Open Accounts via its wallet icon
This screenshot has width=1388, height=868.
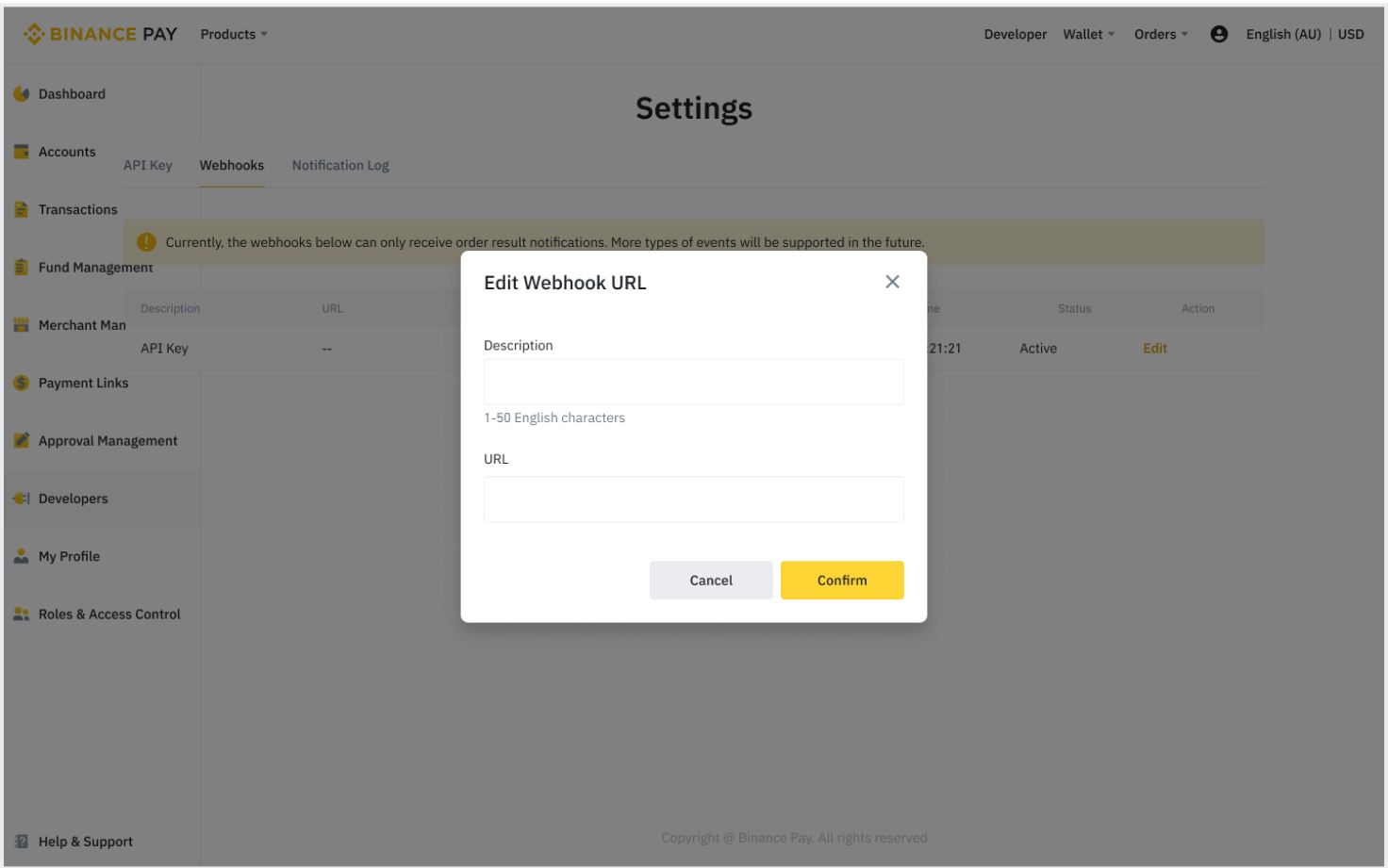click(21, 152)
